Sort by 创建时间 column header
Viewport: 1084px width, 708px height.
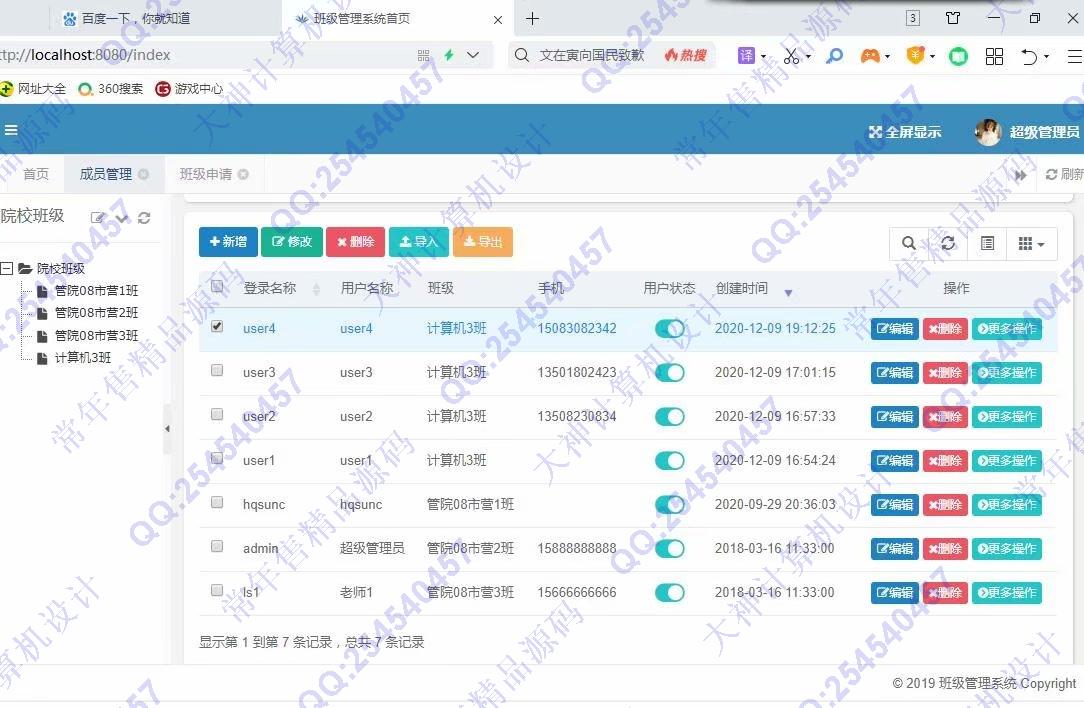pyautogui.click(x=742, y=288)
